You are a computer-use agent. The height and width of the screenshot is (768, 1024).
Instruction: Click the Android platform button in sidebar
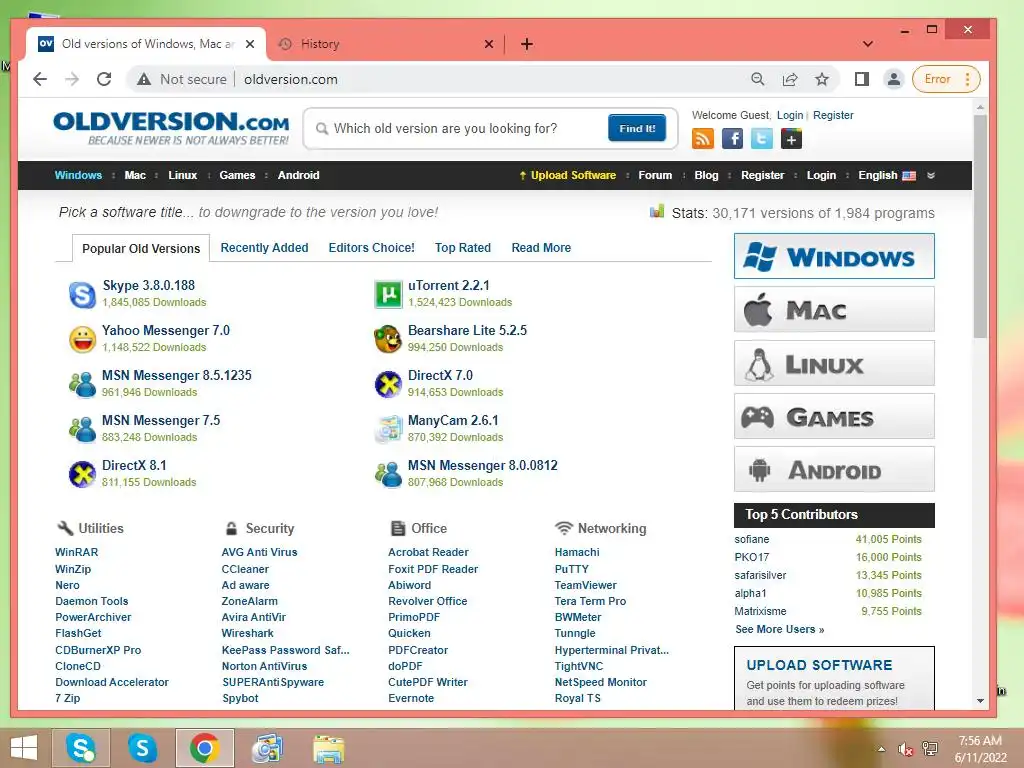pyautogui.click(x=835, y=469)
